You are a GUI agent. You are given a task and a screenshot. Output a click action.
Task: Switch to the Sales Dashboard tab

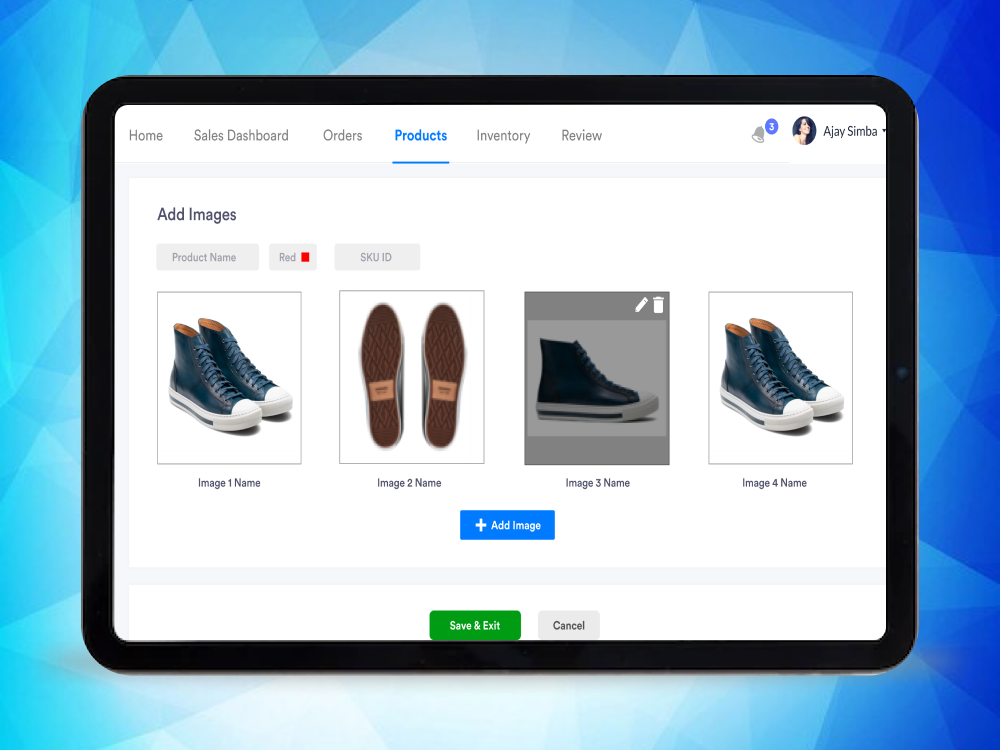coord(241,136)
